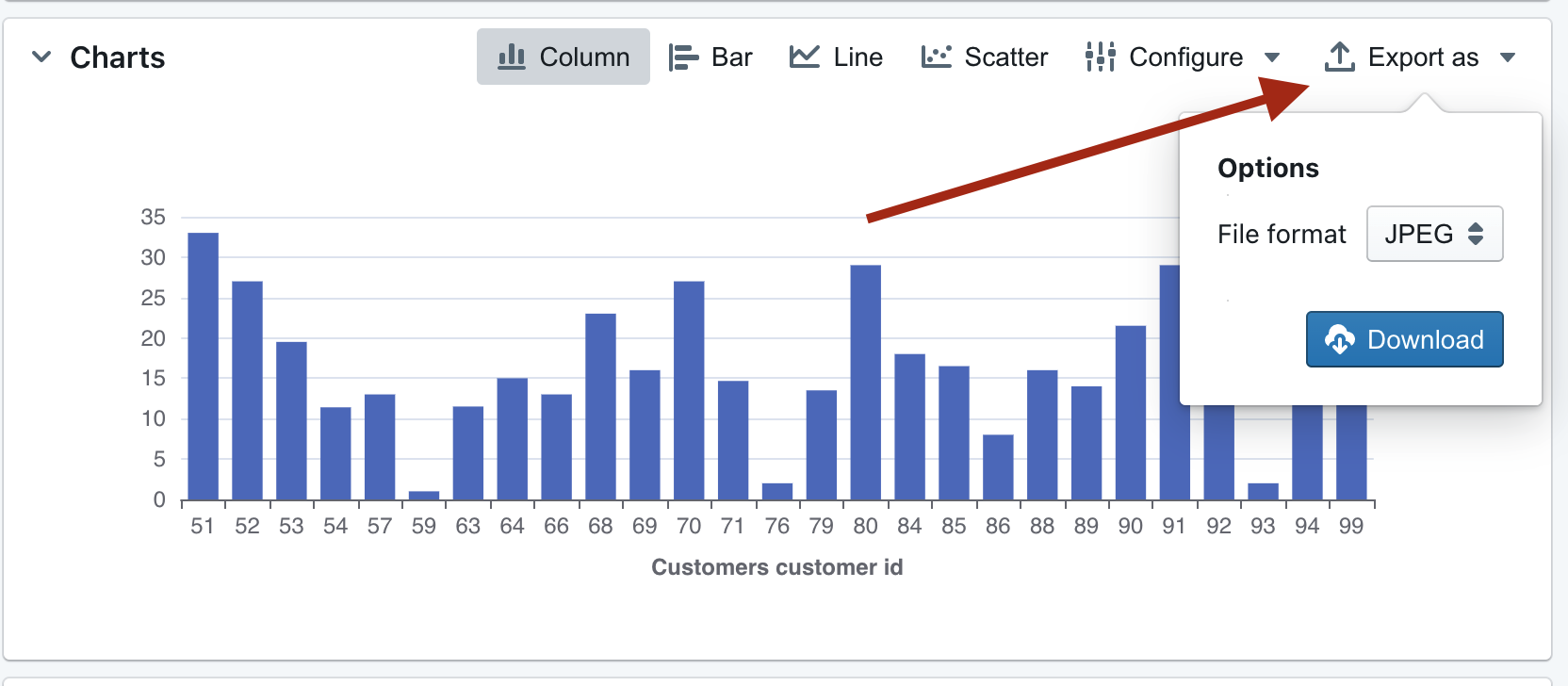The height and width of the screenshot is (686, 1568).
Task: Collapse the Charts section chevron
Action: (x=41, y=57)
